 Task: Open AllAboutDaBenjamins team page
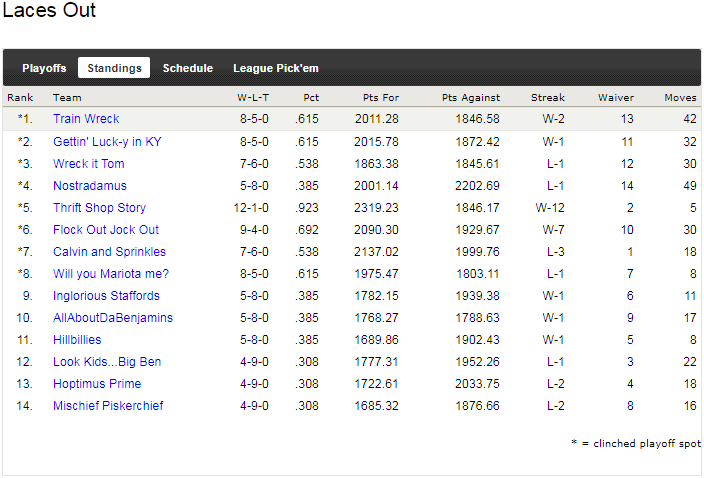[113, 318]
